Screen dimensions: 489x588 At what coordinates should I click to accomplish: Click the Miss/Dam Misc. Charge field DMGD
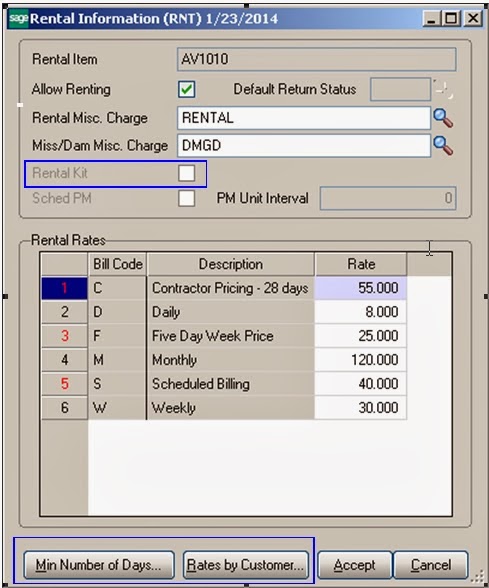pos(304,146)
